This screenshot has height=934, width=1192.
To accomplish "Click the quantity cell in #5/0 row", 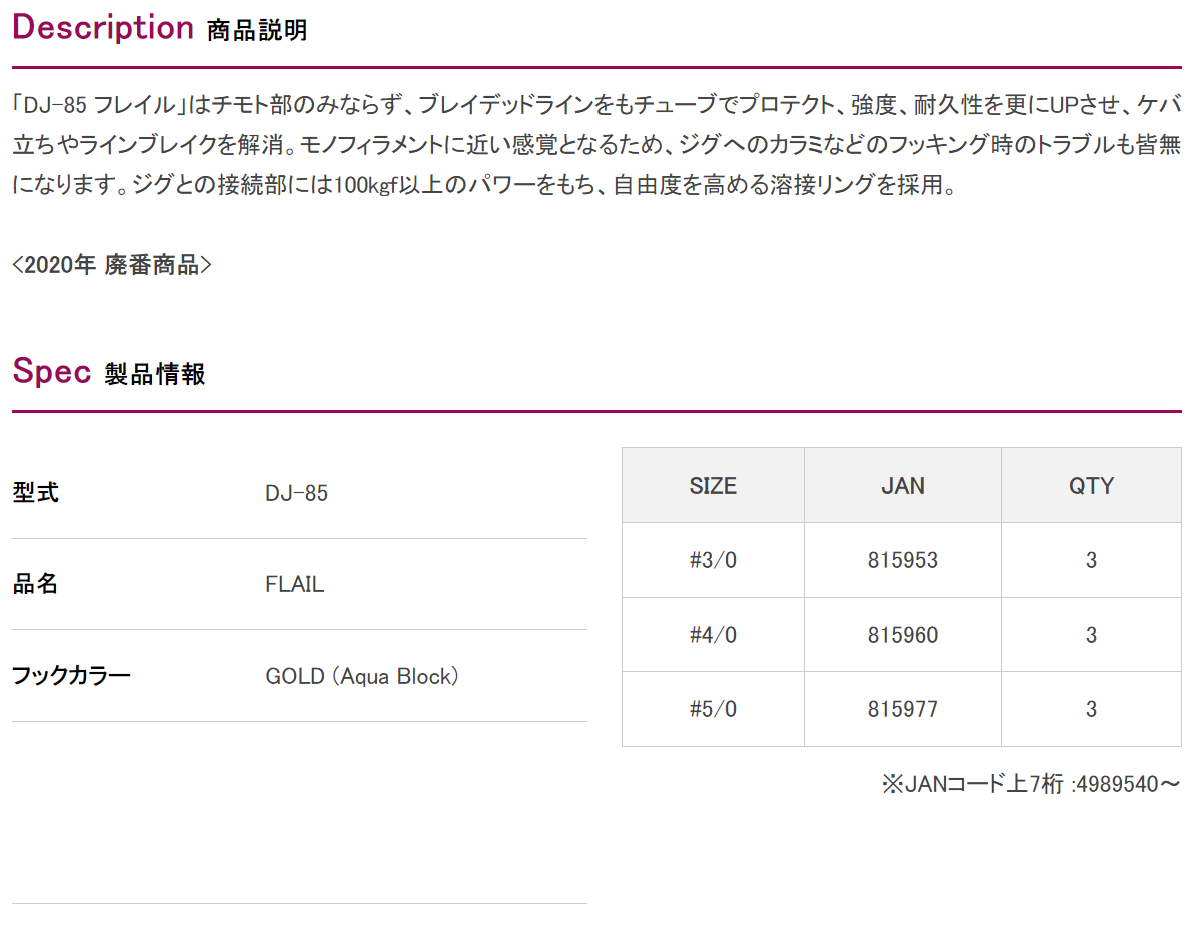I will pos(1091,709).
